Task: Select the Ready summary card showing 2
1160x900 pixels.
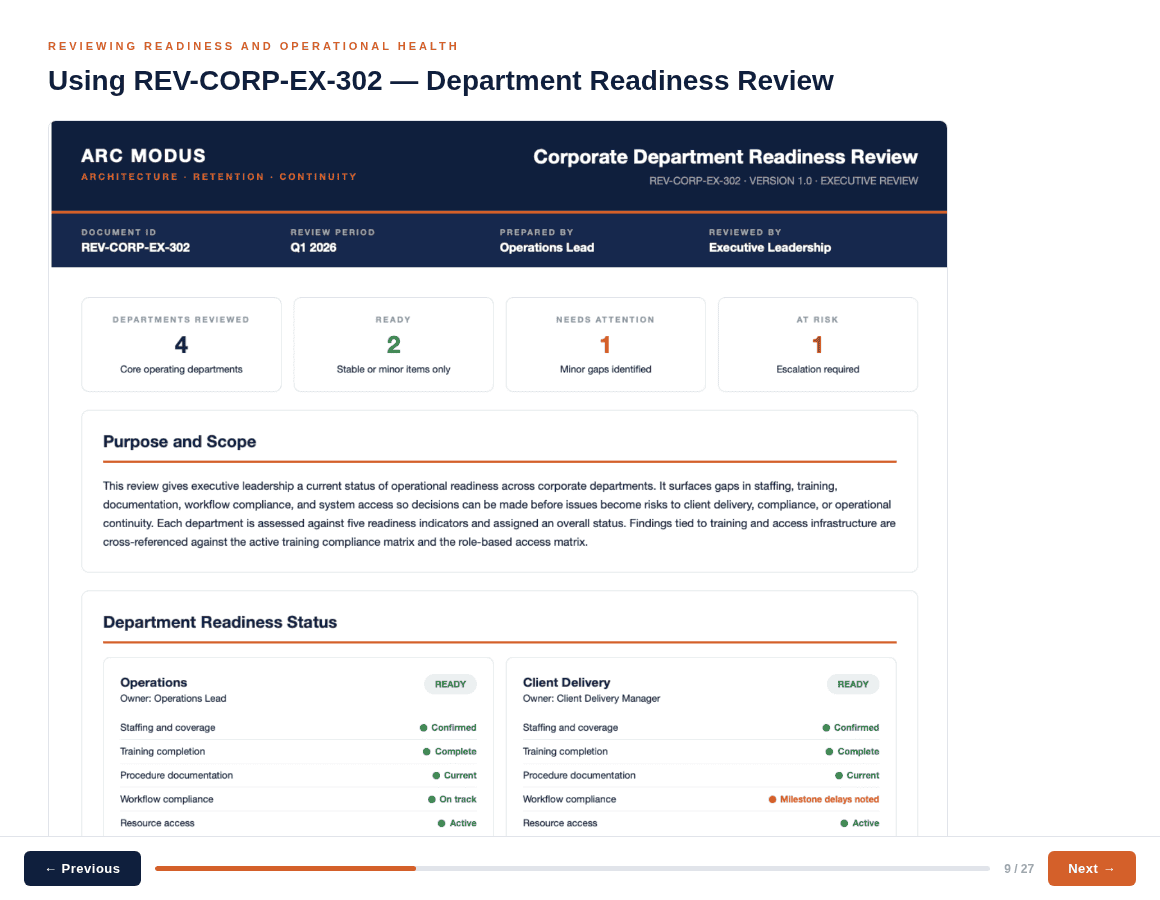Action: coord(394,345)
